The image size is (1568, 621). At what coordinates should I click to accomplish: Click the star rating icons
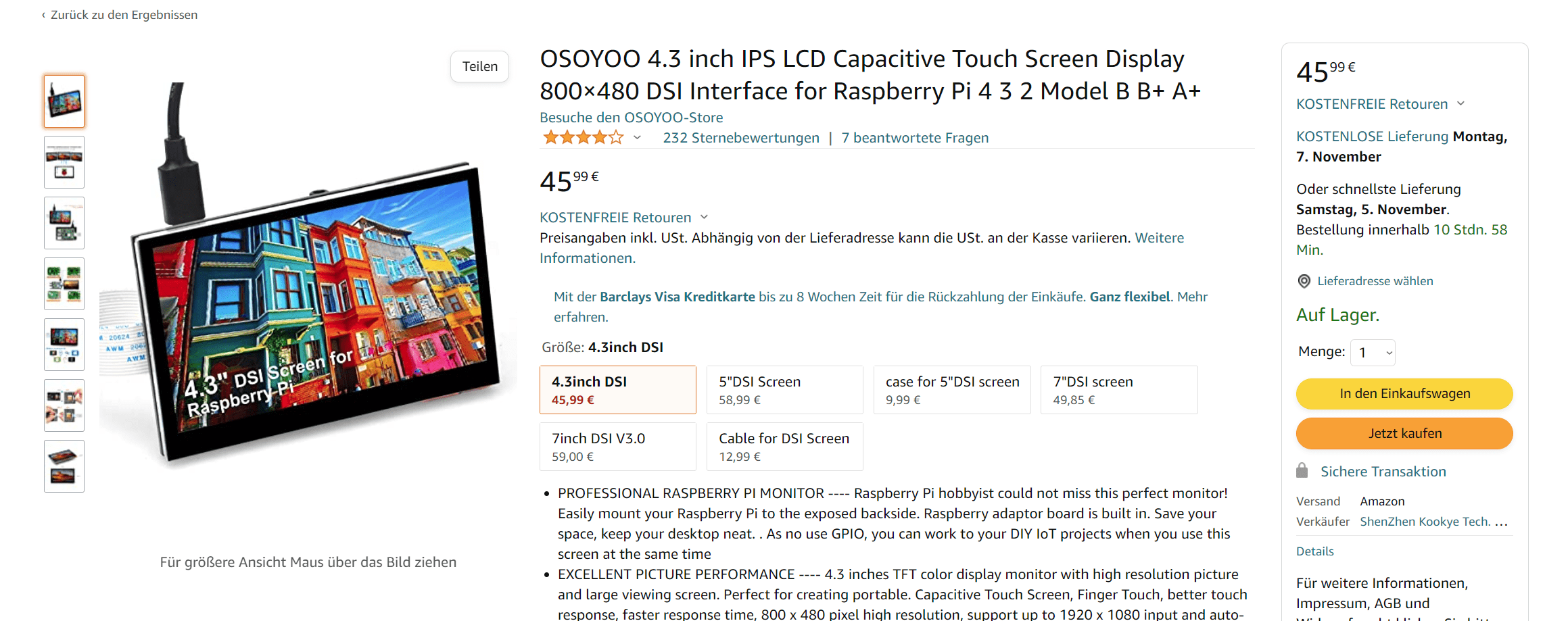(x=583, y=138)
